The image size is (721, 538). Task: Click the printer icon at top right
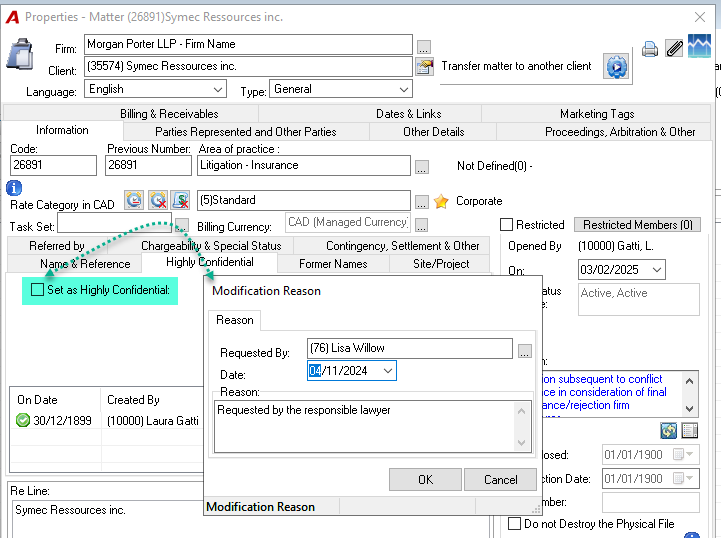(649, 49)
